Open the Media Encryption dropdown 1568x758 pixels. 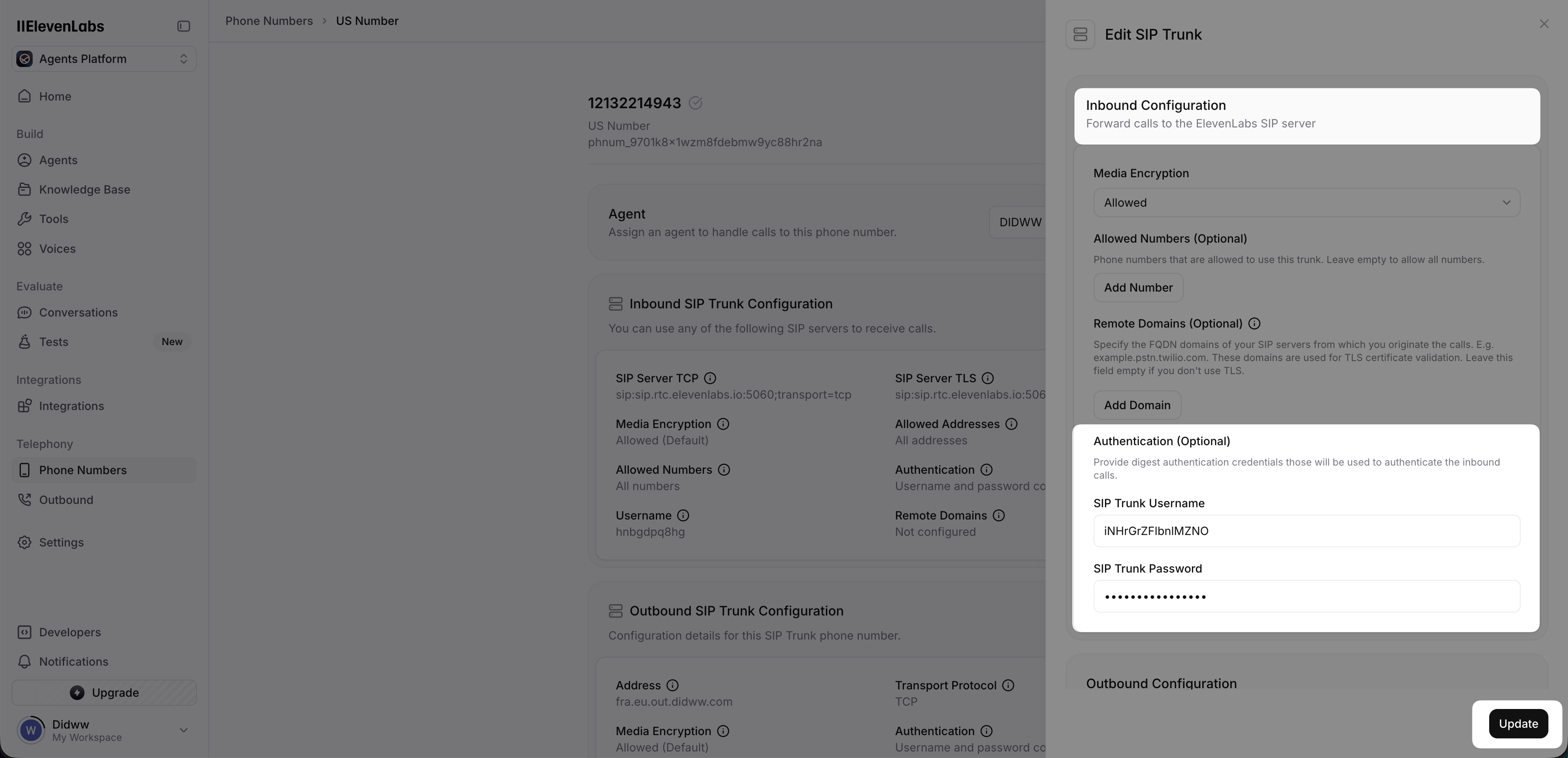pos(1306,203)
